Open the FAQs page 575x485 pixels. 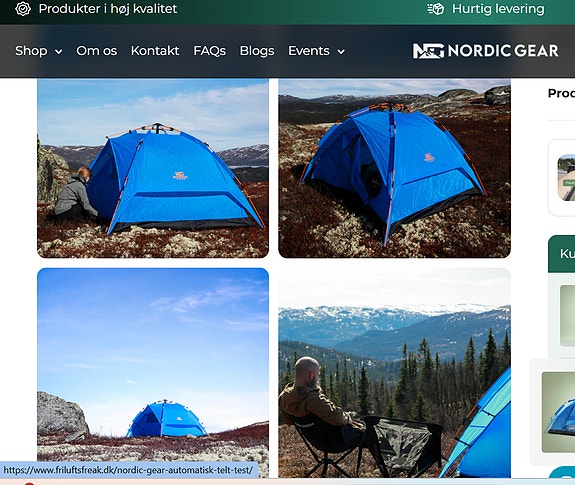point(209,51)
